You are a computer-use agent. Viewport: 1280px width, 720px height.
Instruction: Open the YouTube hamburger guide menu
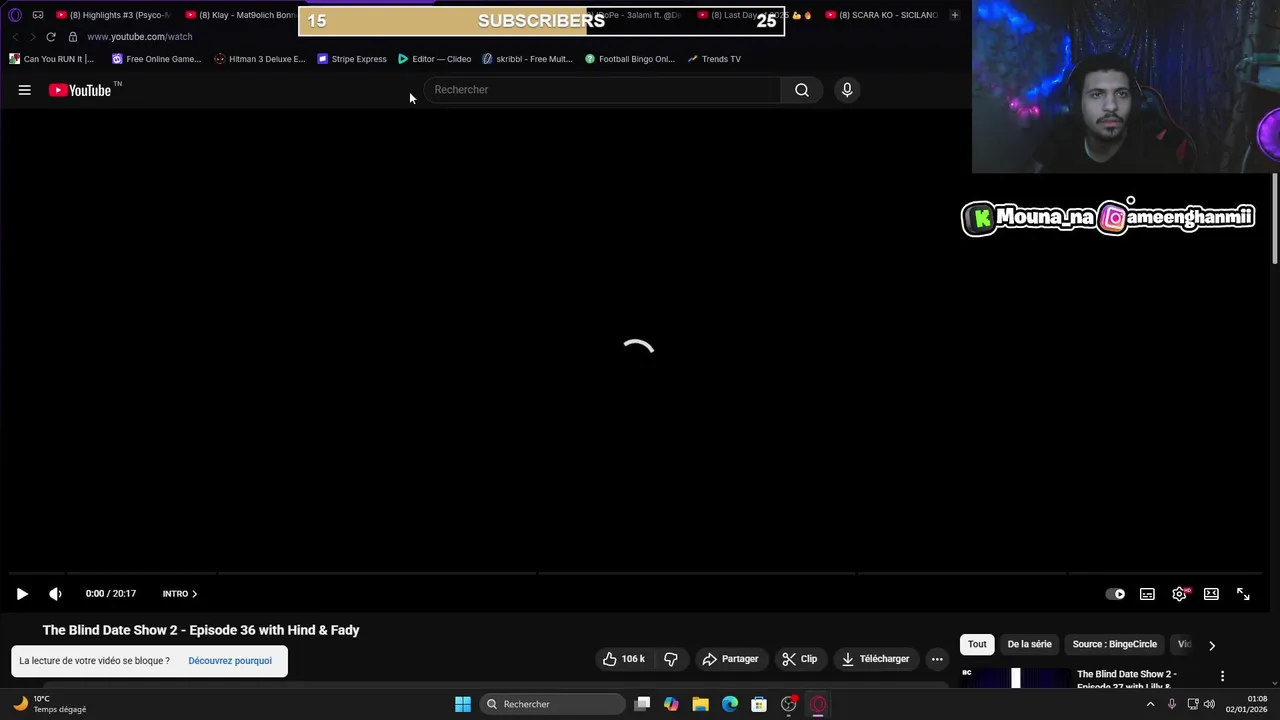[x=25, y=90]
